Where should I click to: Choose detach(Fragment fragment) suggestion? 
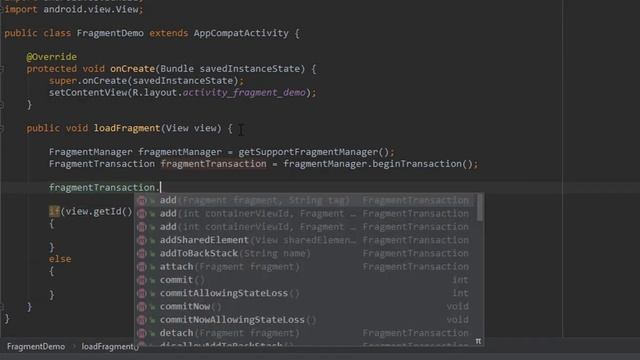tap(305, 333)
